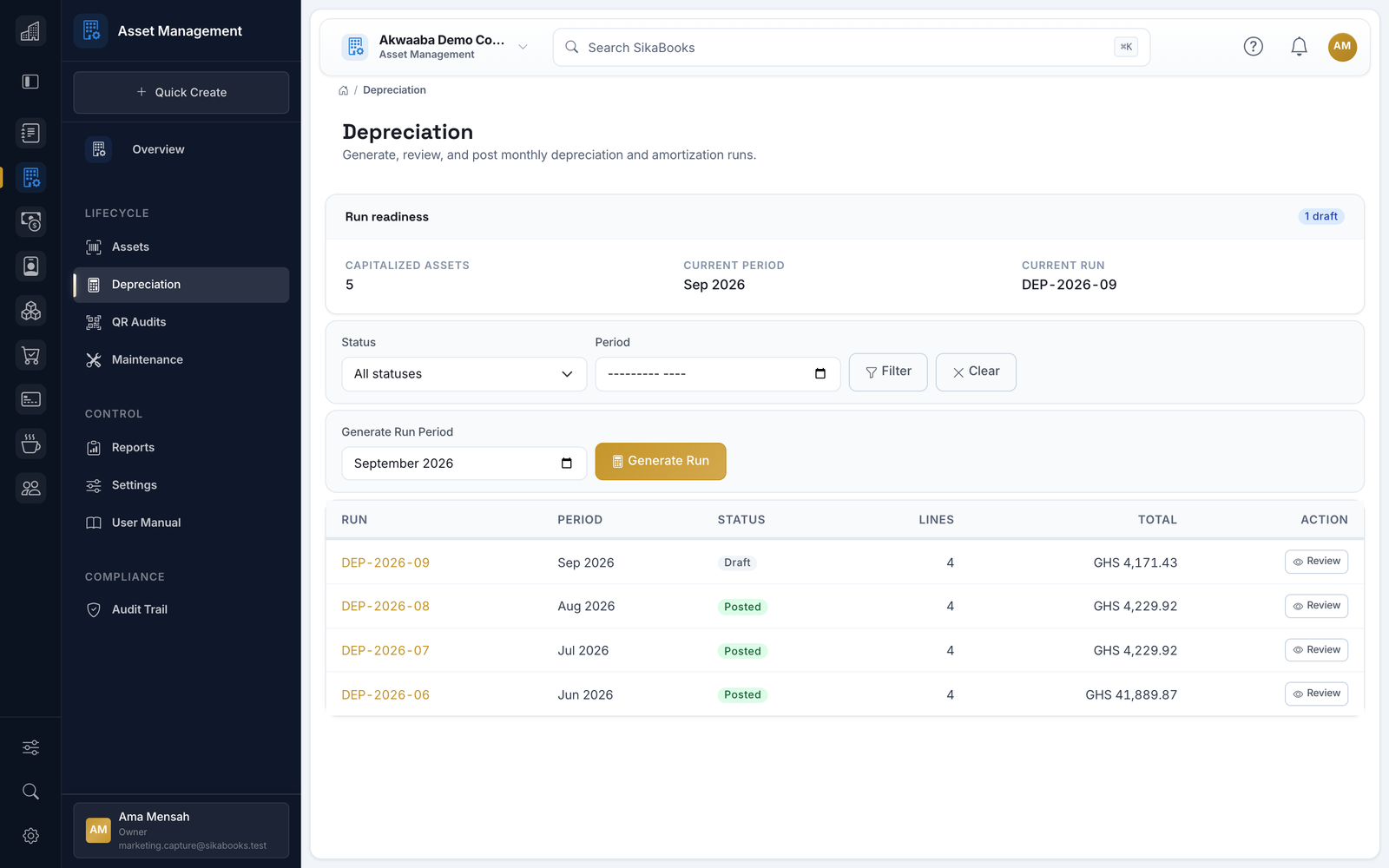Review the DEP-2026-06 run
The height and width of the screenshot is (868, 1389).
tap(1316, 694)
